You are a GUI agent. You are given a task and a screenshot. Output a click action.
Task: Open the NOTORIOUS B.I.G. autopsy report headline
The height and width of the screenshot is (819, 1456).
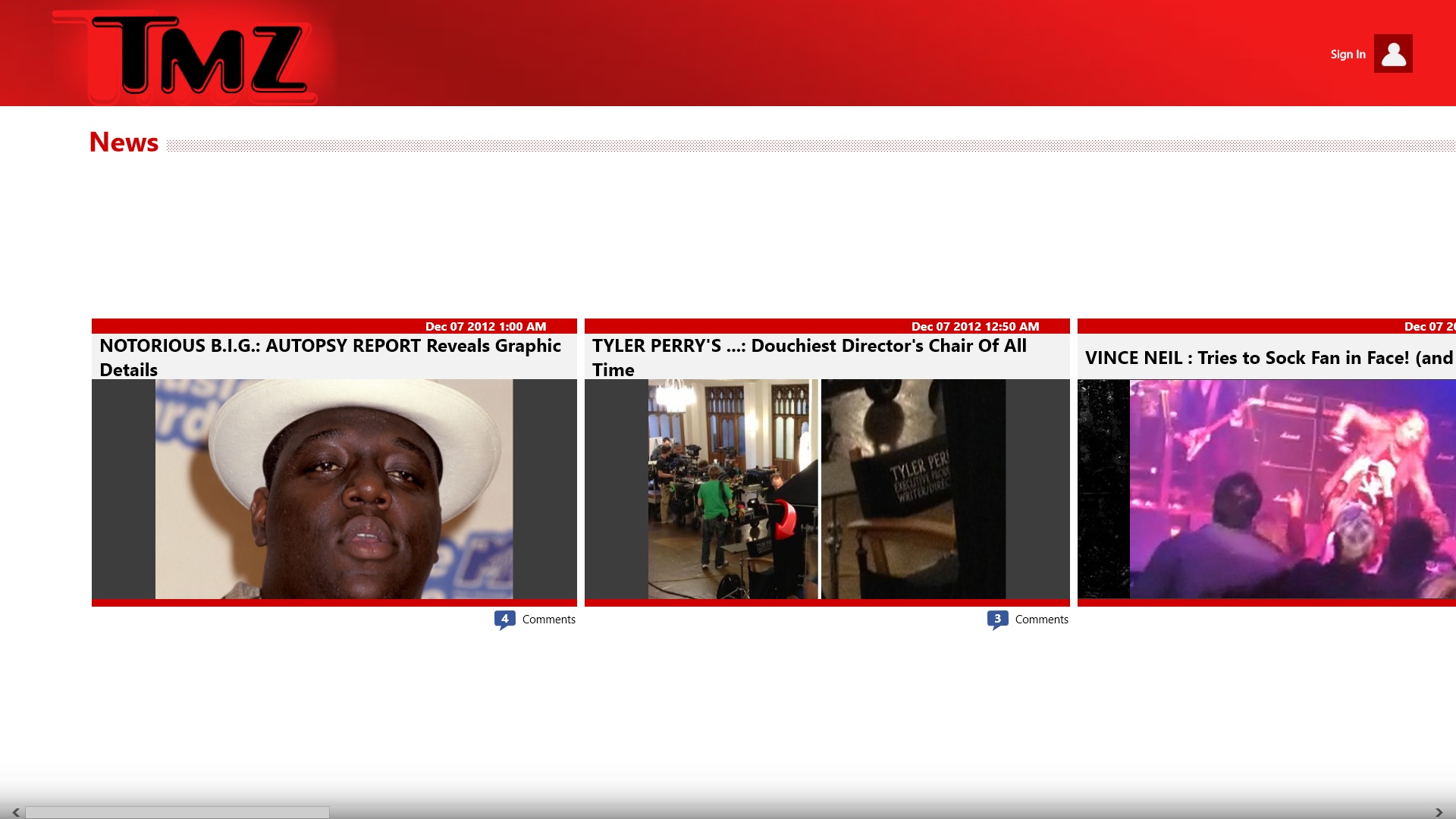pyautogui.click(x=331, y=357)
